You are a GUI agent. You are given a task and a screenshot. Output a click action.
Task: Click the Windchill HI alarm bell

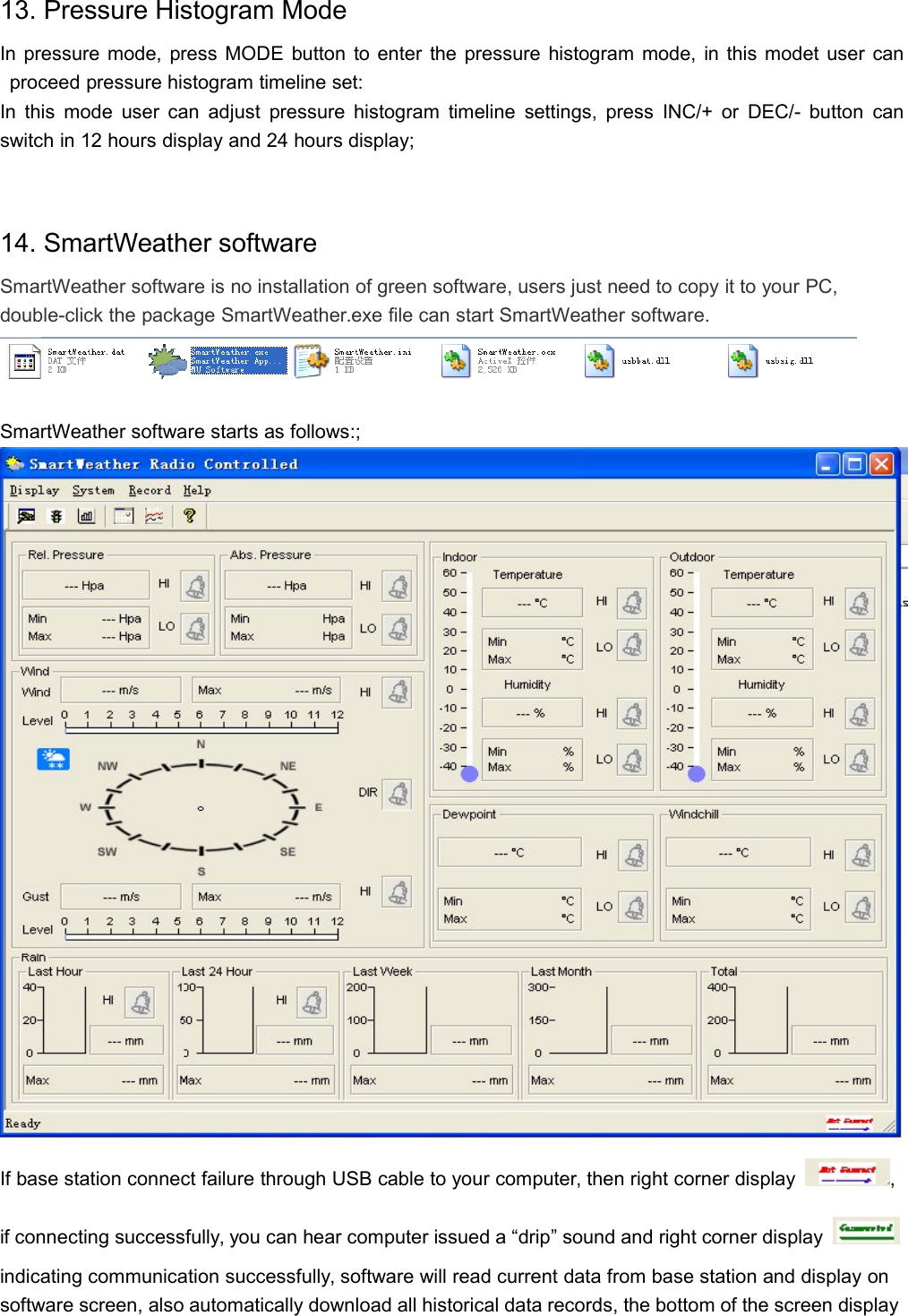(861, 856)
